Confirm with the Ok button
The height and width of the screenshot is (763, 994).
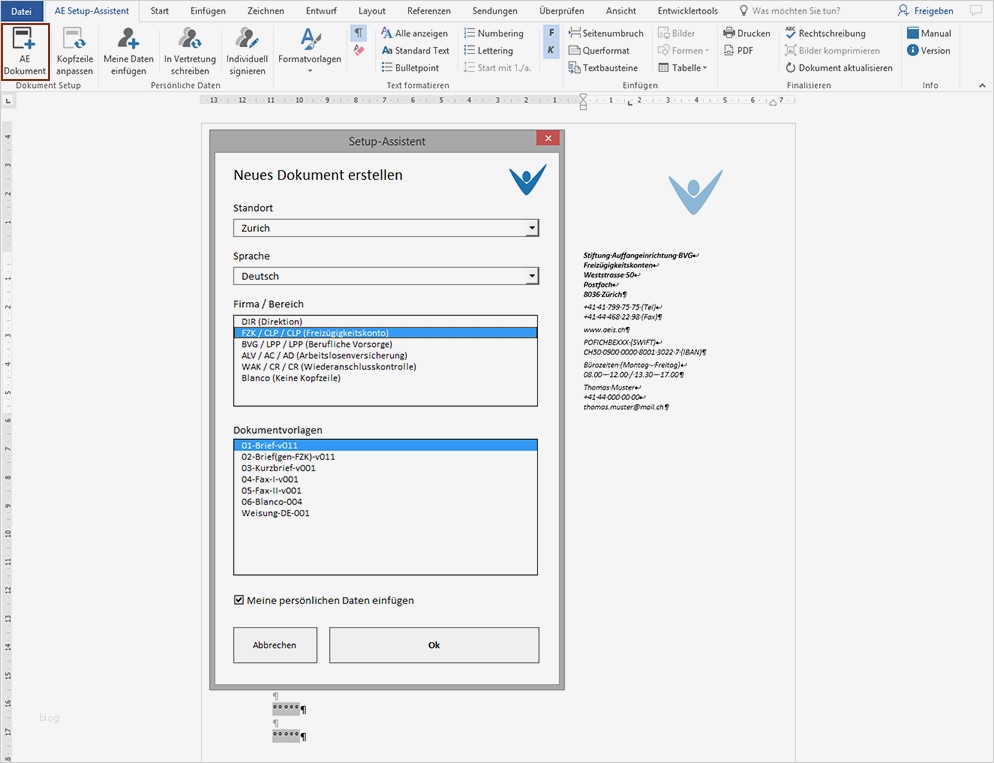(x=434, y=645)
